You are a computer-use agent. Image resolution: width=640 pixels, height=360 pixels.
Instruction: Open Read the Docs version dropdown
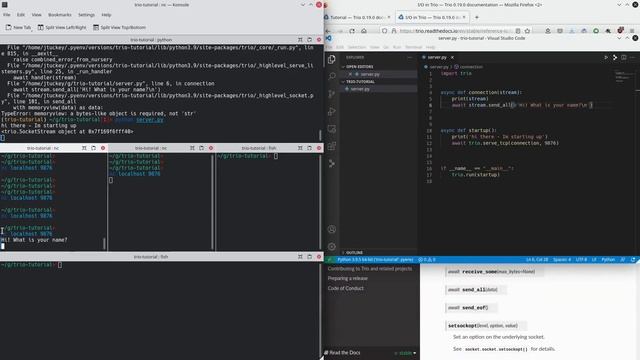(406, 353)
